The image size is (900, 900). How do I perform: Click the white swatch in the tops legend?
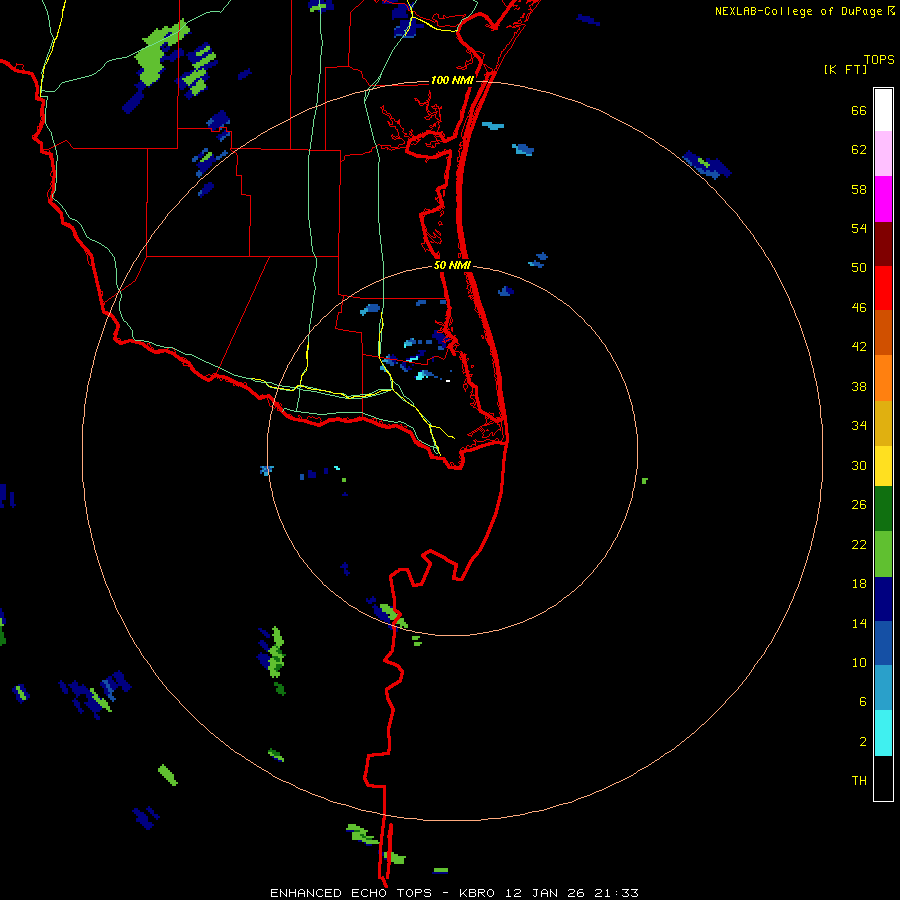[x=883, y=110]
